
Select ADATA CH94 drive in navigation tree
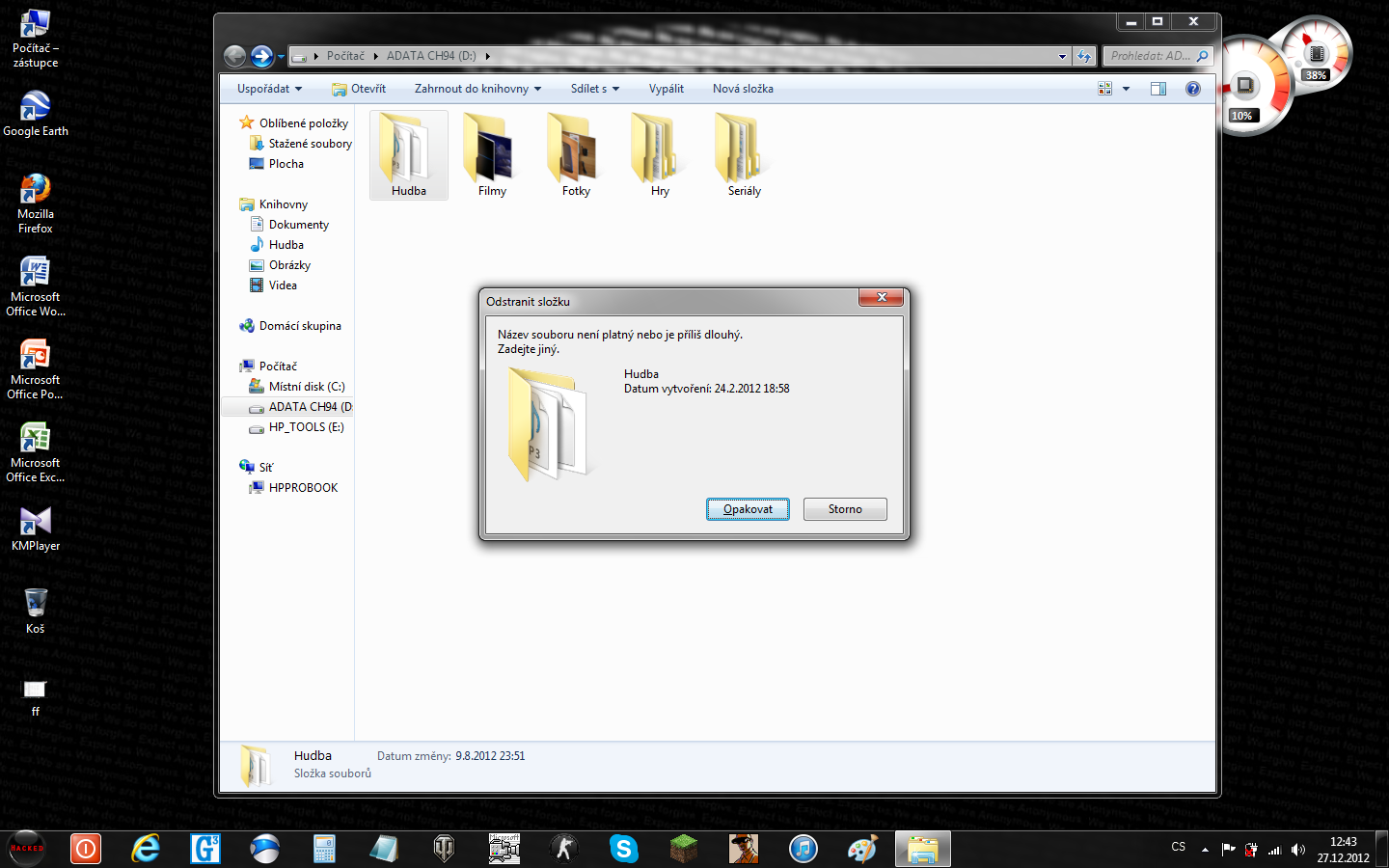point(287,407)
